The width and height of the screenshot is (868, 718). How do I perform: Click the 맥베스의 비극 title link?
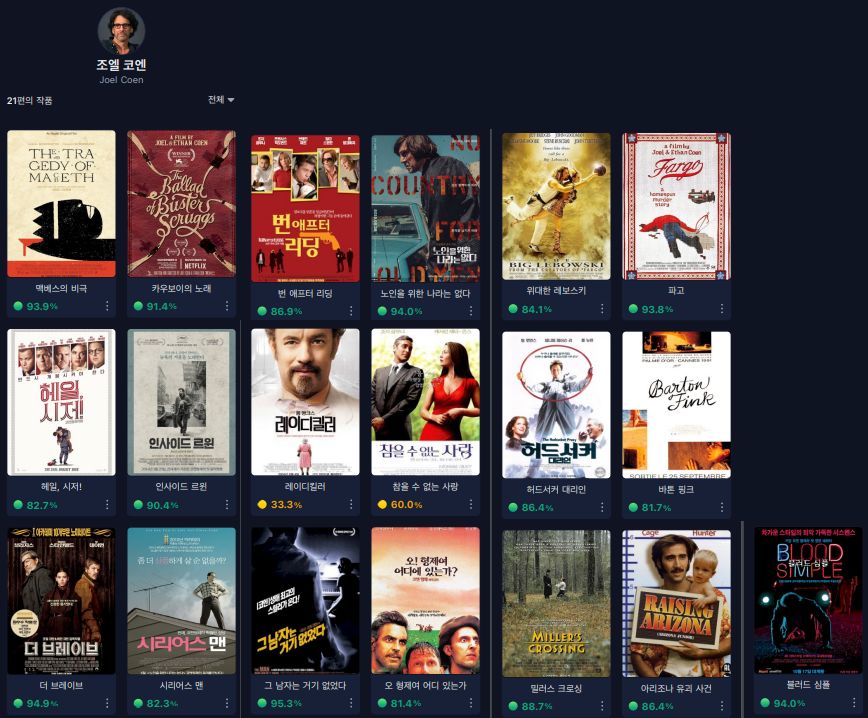(x=61, y=288)
